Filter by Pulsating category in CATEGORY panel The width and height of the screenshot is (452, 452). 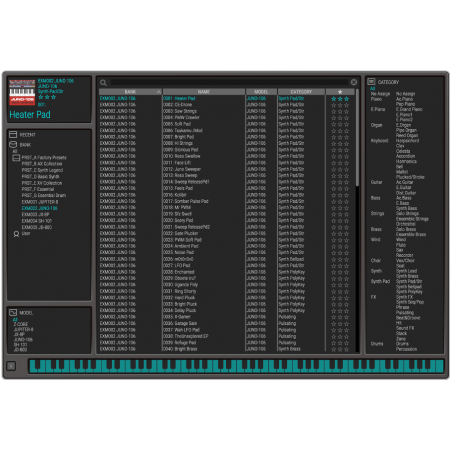[405, 313]
